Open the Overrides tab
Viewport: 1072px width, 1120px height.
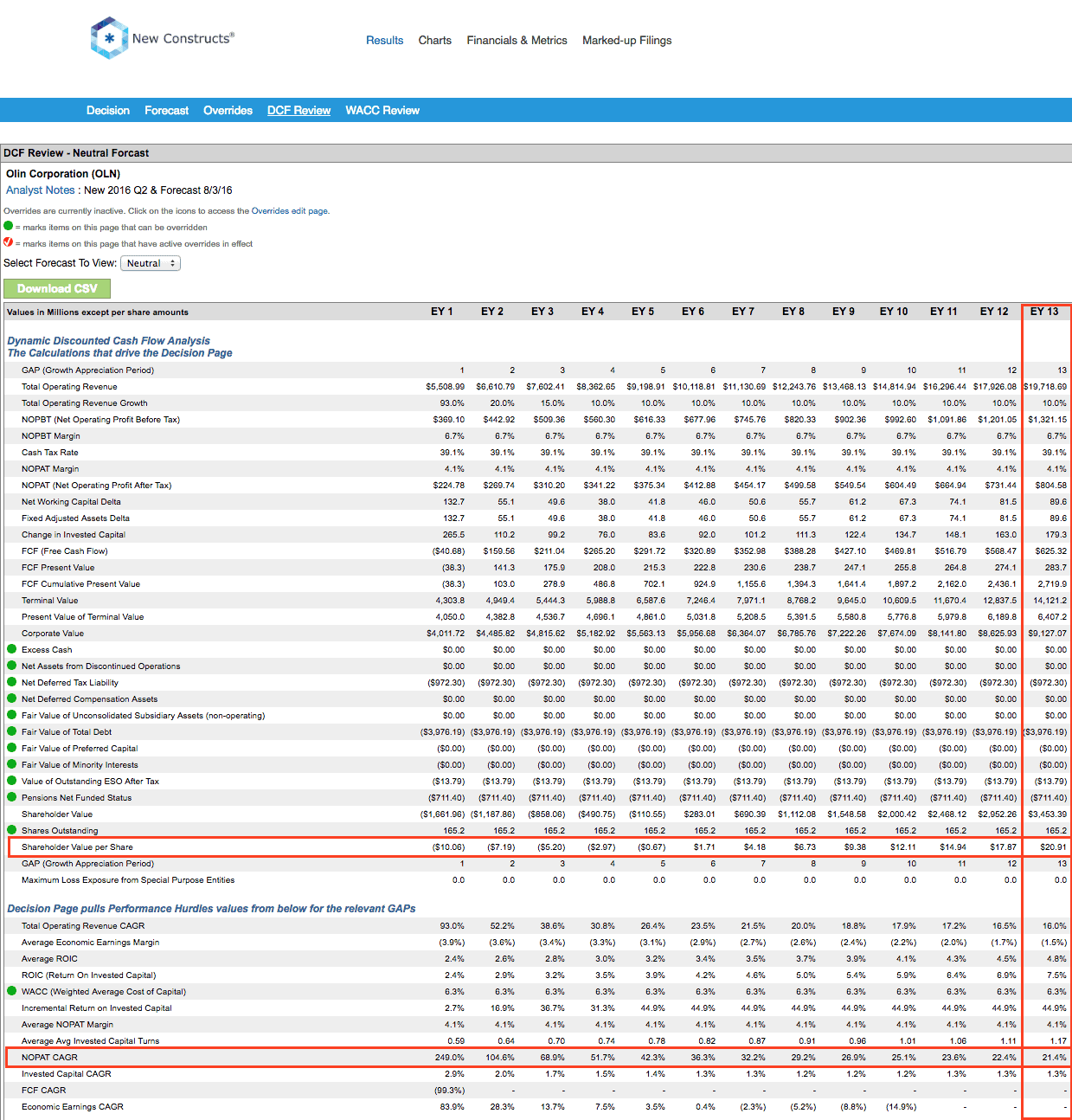coord(228,110)
